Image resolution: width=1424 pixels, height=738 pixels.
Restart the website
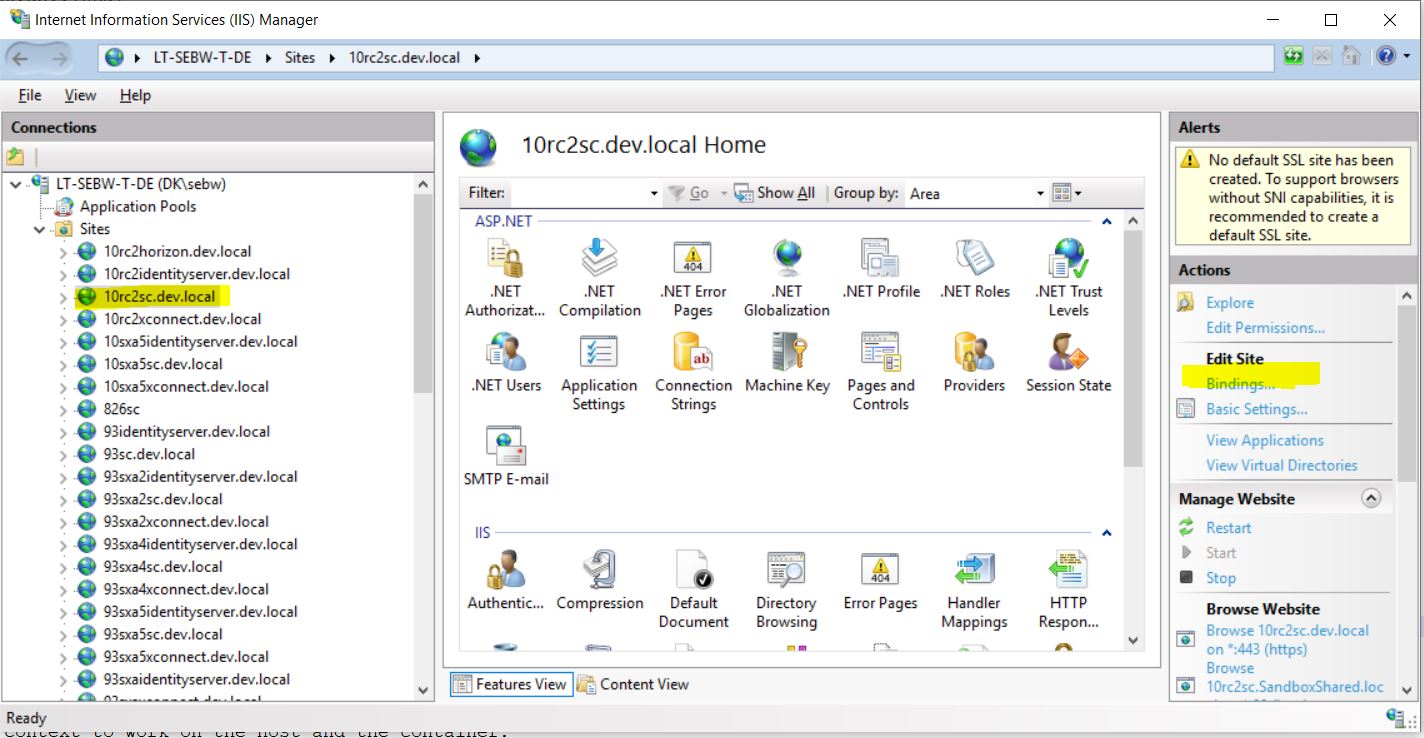(x=1228, y=528)
